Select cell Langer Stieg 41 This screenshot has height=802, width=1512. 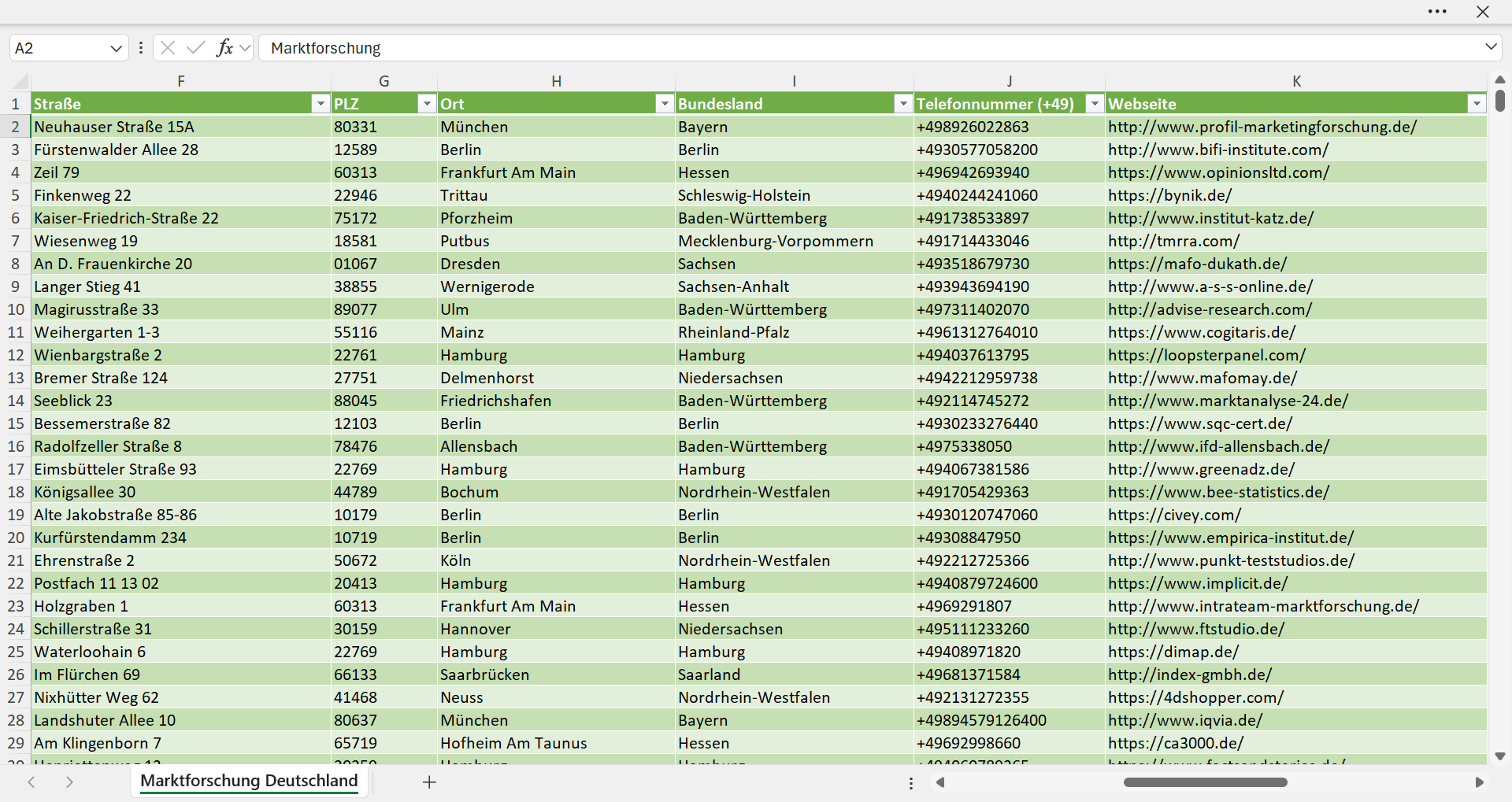click(x=181, y=286)
